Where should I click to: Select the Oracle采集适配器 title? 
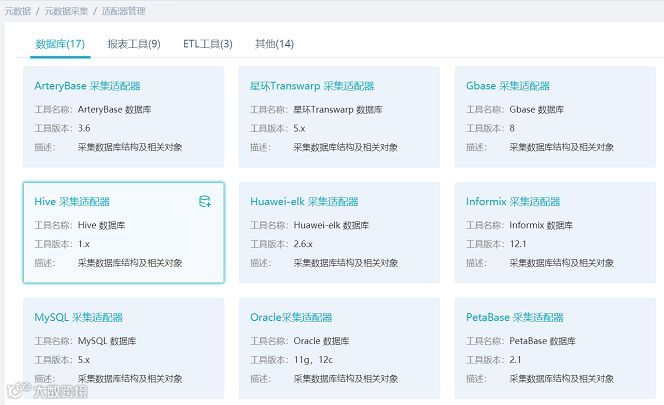pos(291,317)
